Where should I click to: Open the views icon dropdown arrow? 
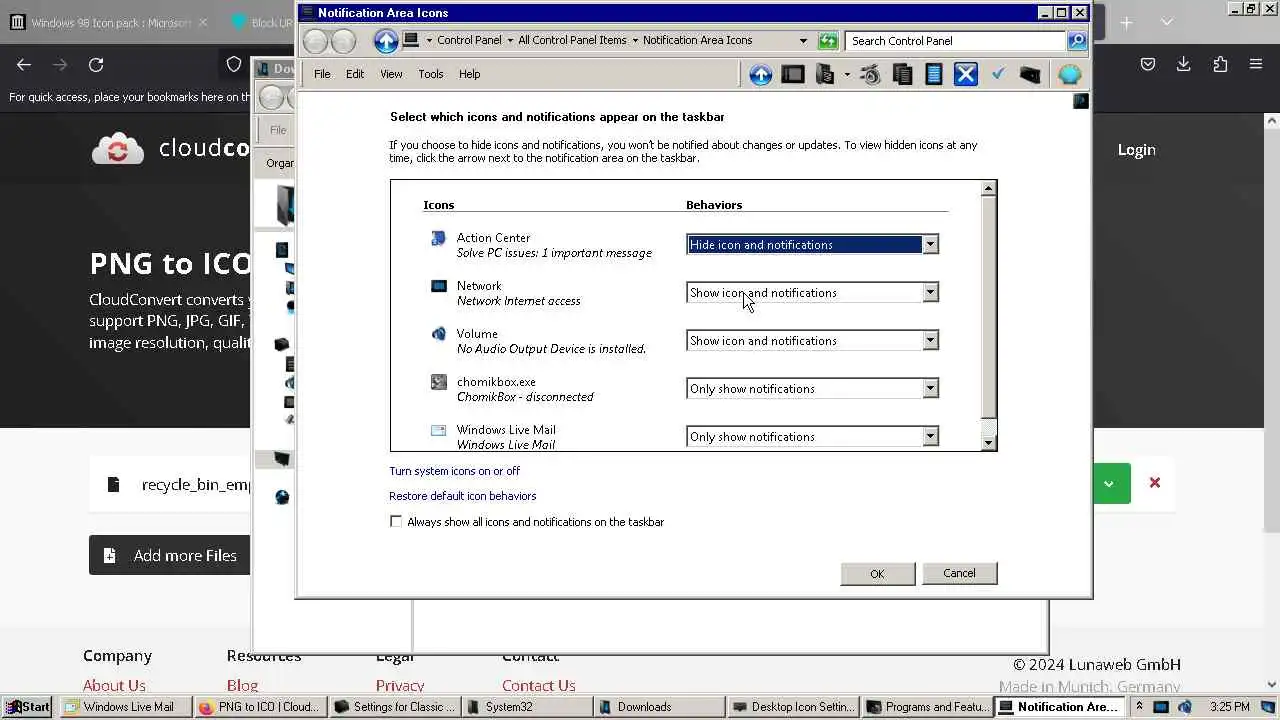(847, 75)
